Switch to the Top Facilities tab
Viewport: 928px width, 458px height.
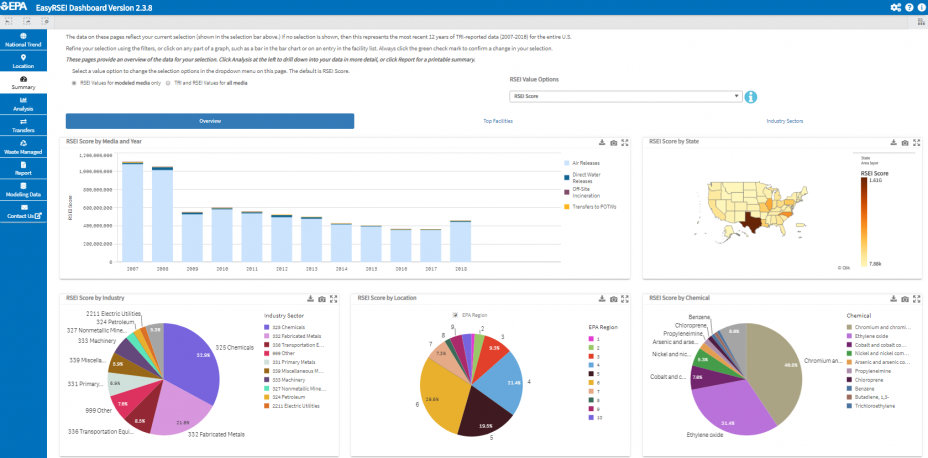(498, 121)
